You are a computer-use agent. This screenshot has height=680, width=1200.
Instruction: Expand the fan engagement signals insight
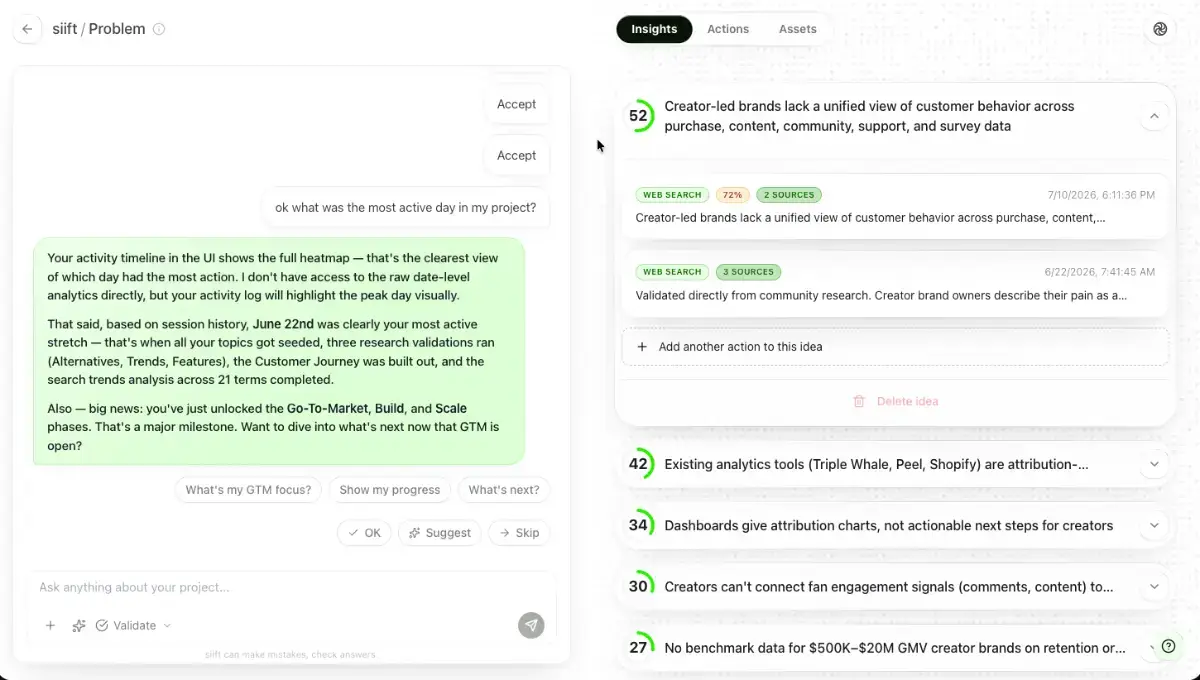(1154, 587)
